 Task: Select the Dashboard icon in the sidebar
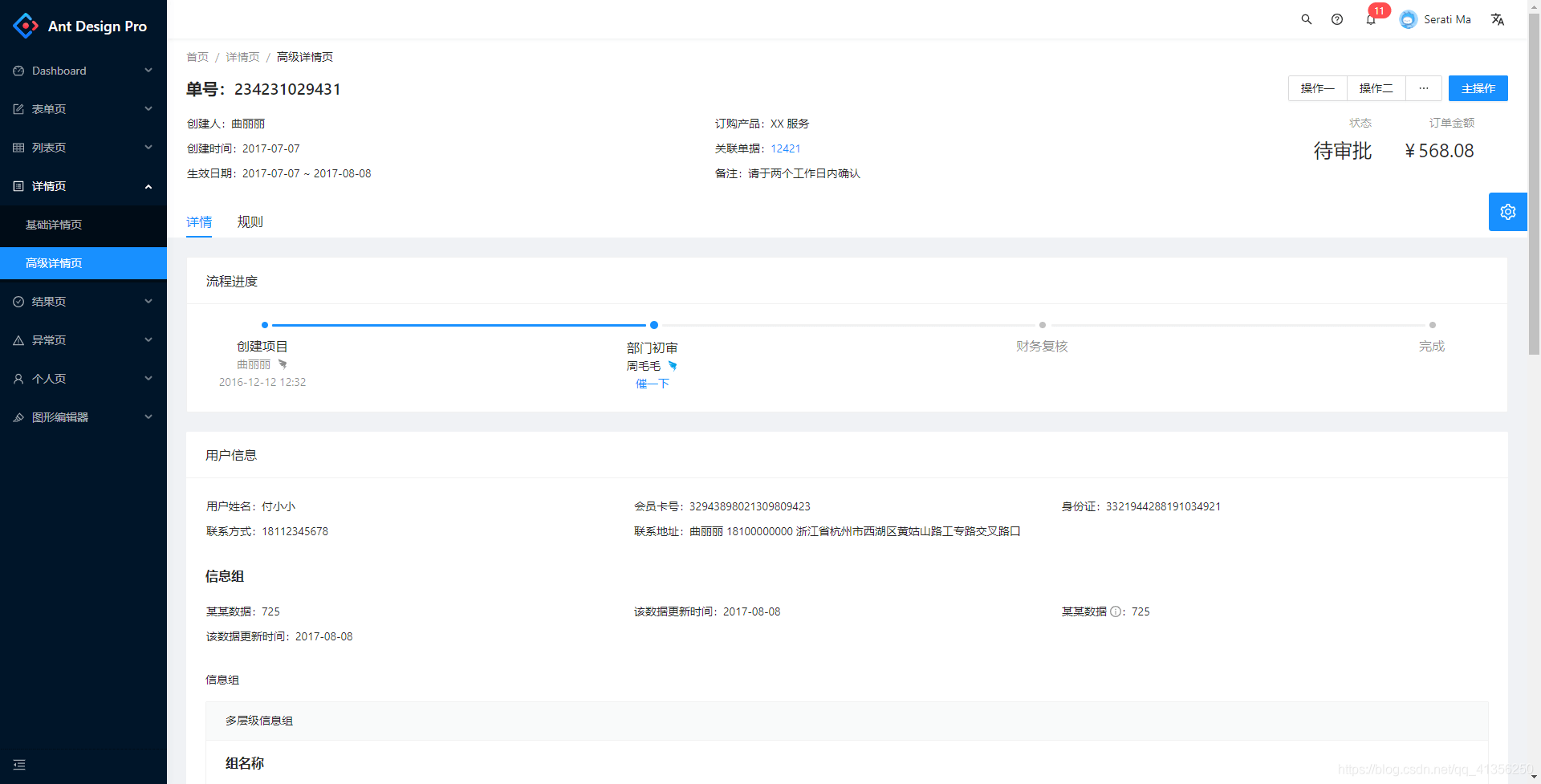(x=18, y=71)
